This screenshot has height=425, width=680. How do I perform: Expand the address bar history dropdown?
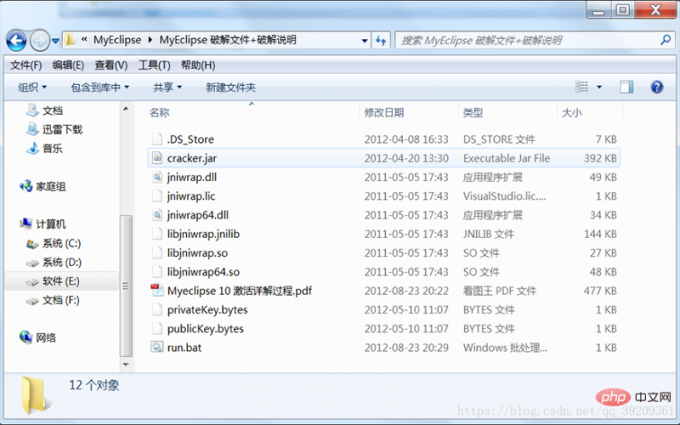click(365, 41)
